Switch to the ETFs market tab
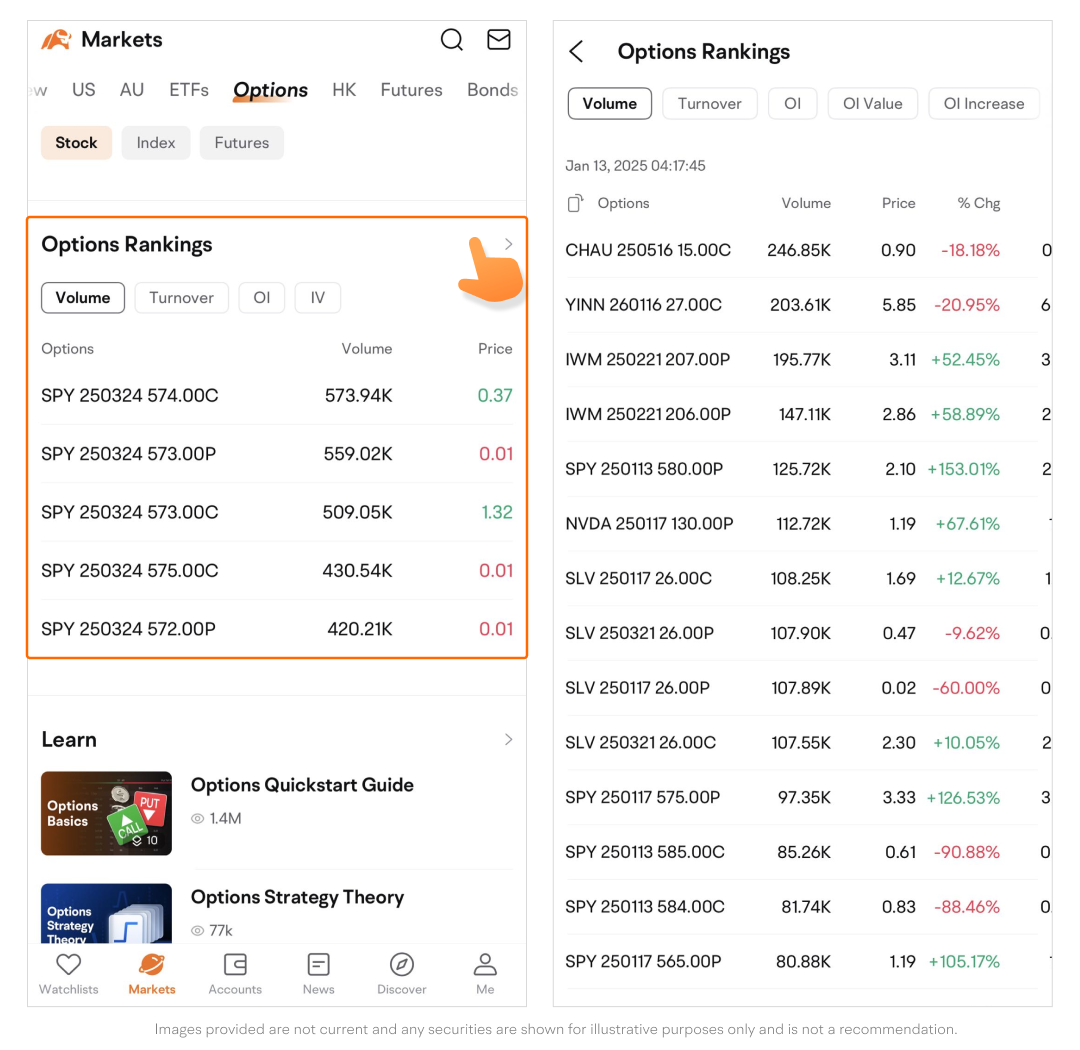 [x=189, y=90]
